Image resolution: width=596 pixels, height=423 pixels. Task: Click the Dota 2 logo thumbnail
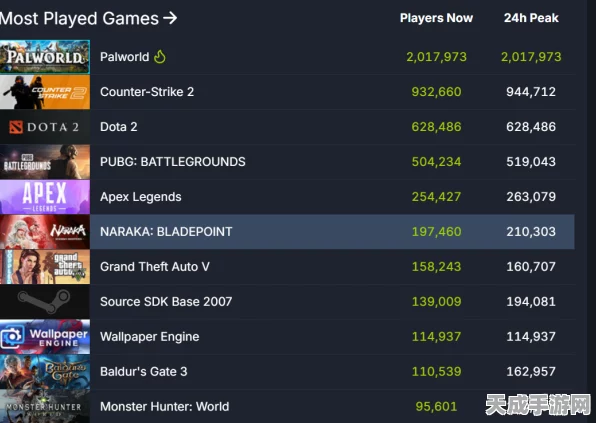click(45, 127)
